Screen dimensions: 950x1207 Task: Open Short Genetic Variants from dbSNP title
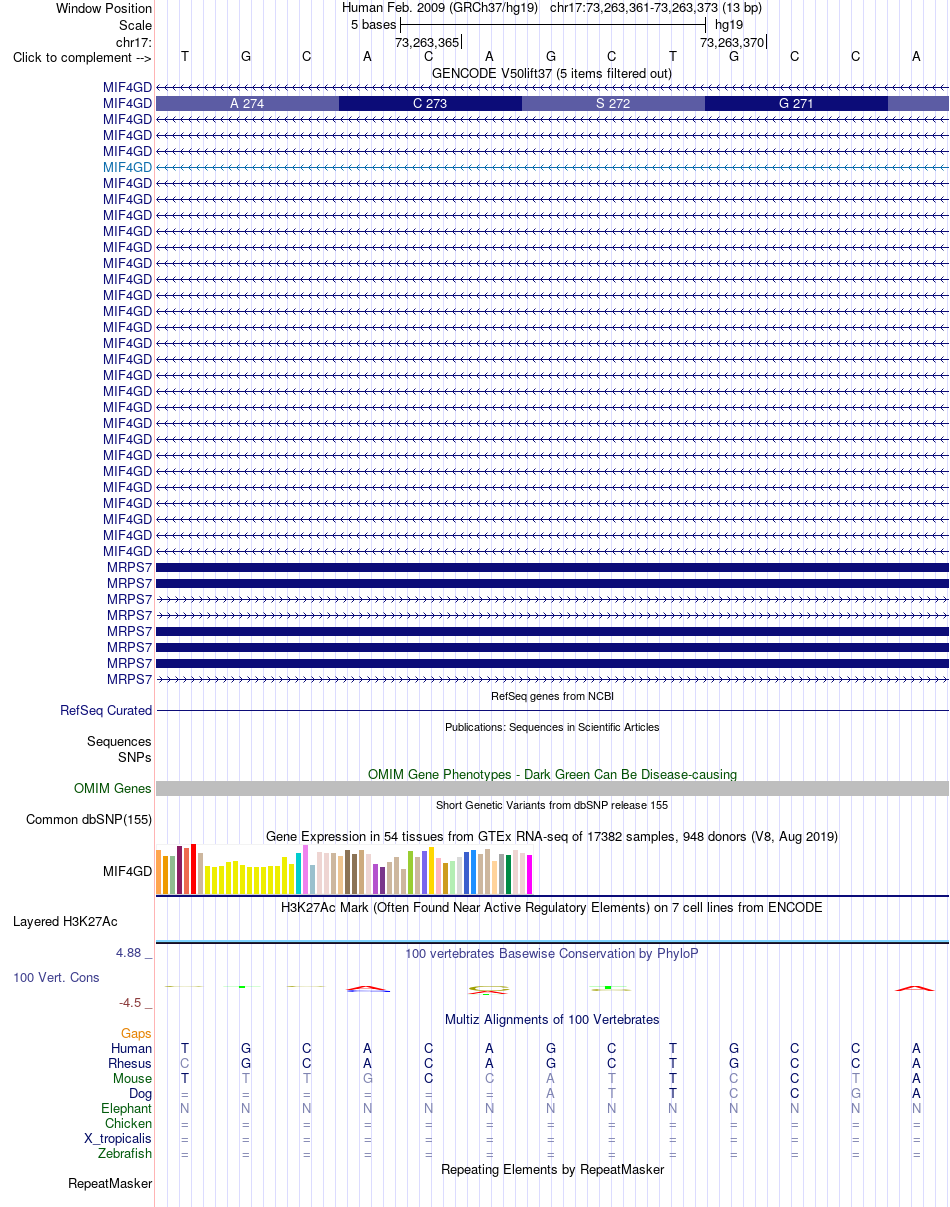pos(552,805)
